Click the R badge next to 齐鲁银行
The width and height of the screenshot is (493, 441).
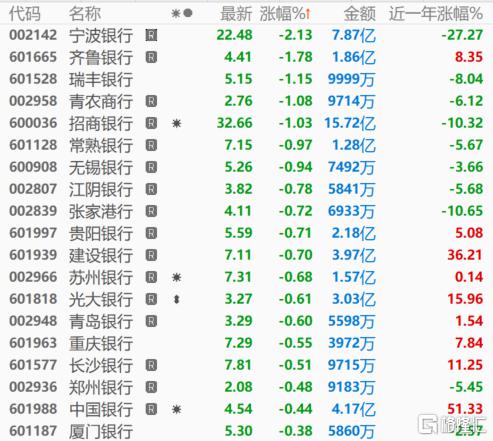tap(151, 57)
